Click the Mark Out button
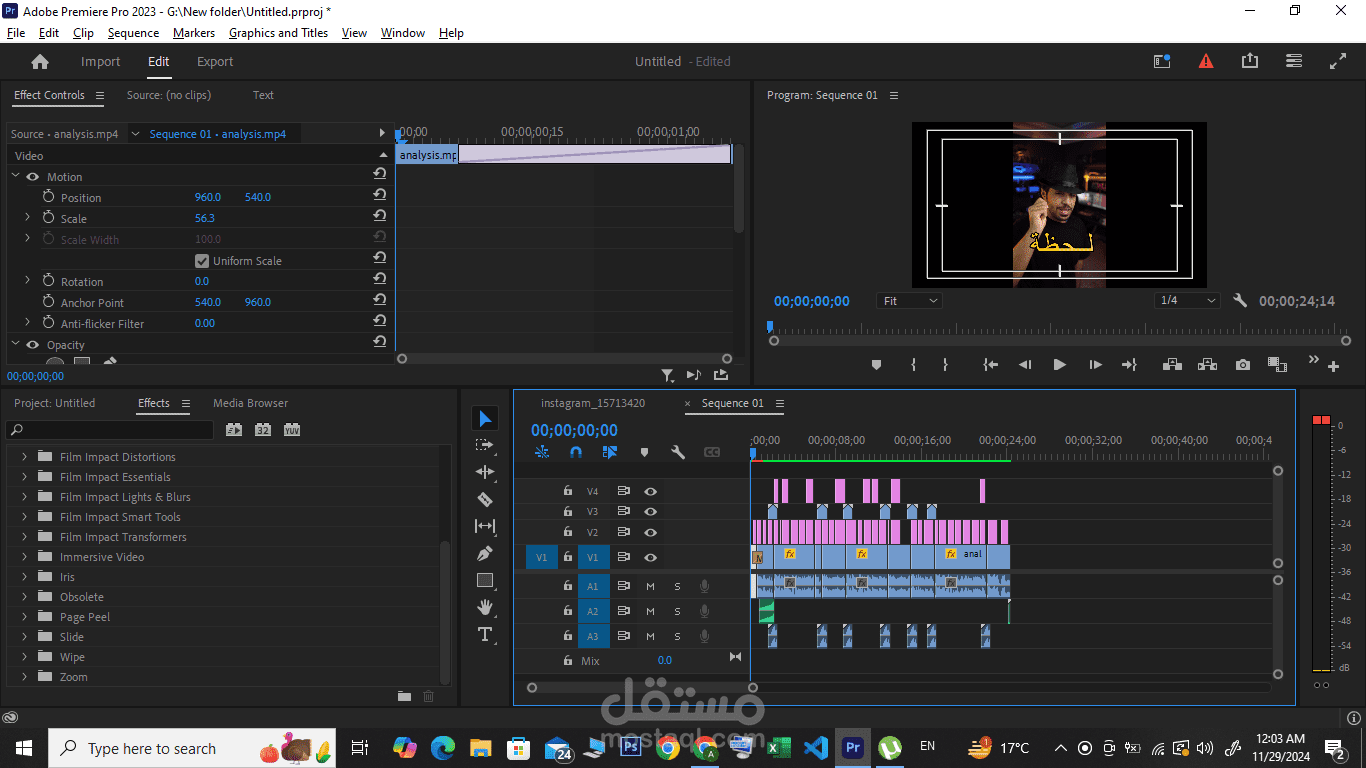 pos(945,365)
